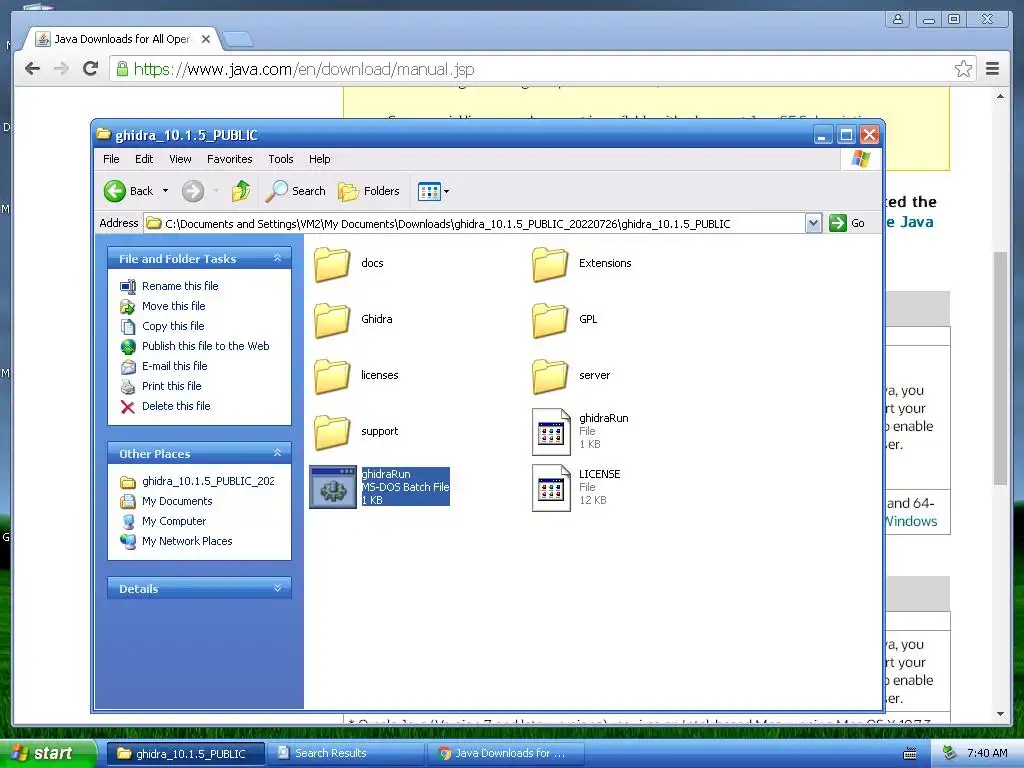Viewport: 1024px width, 768px height.
Task: Click Publish this file to the Web
Action: tap(206, 346)
